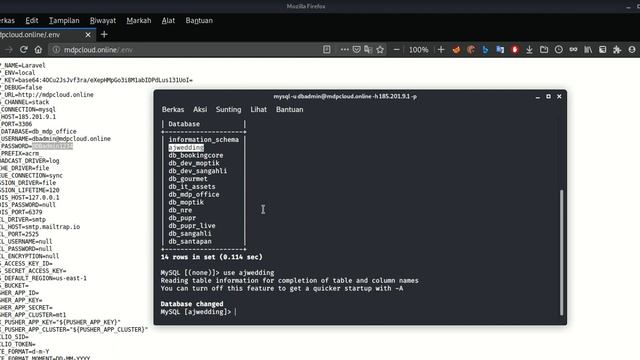Click the site info icon in address bar

[x=56, y=50]
